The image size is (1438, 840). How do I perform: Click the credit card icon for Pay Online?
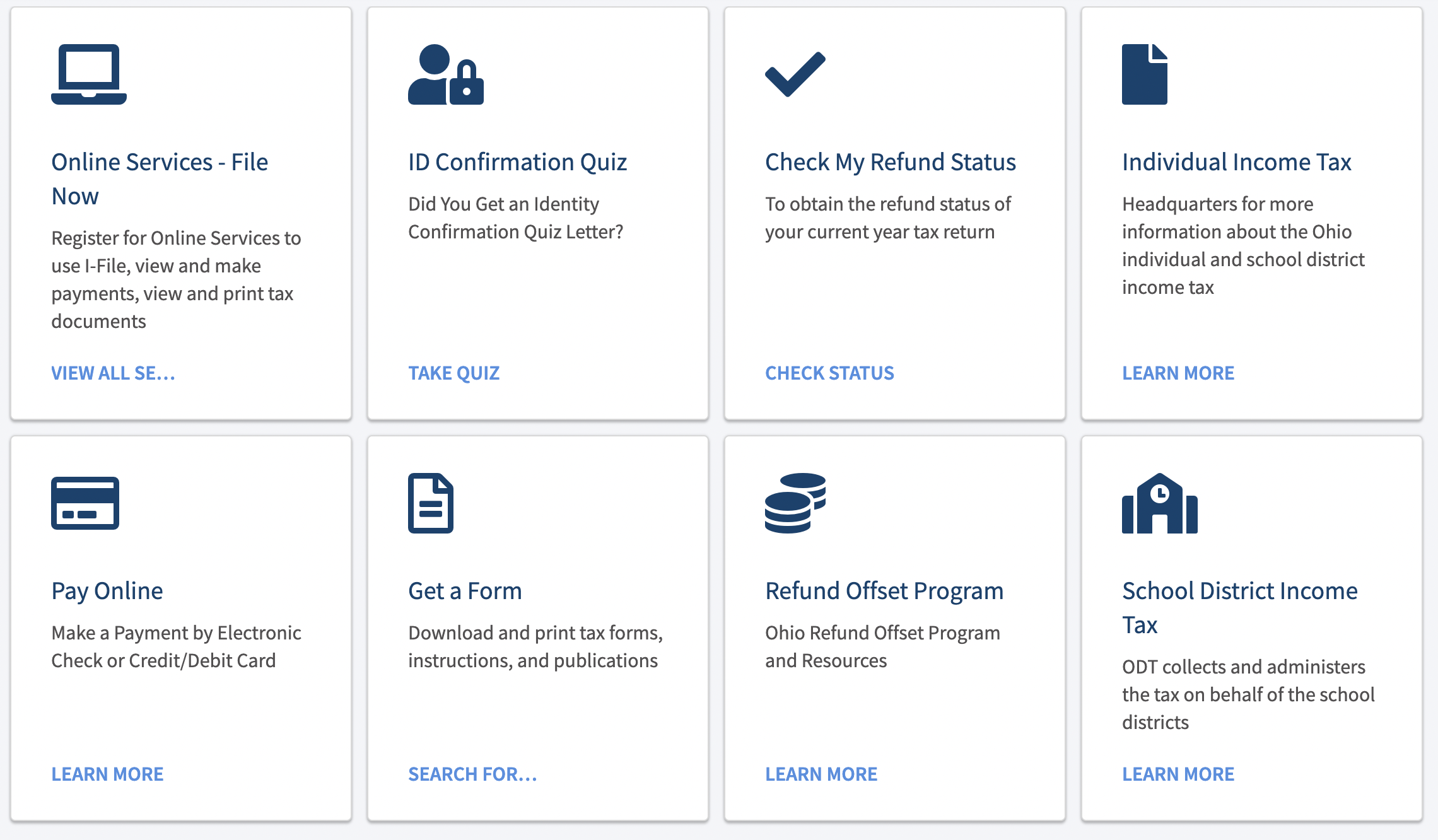click(x=85, y=503)
